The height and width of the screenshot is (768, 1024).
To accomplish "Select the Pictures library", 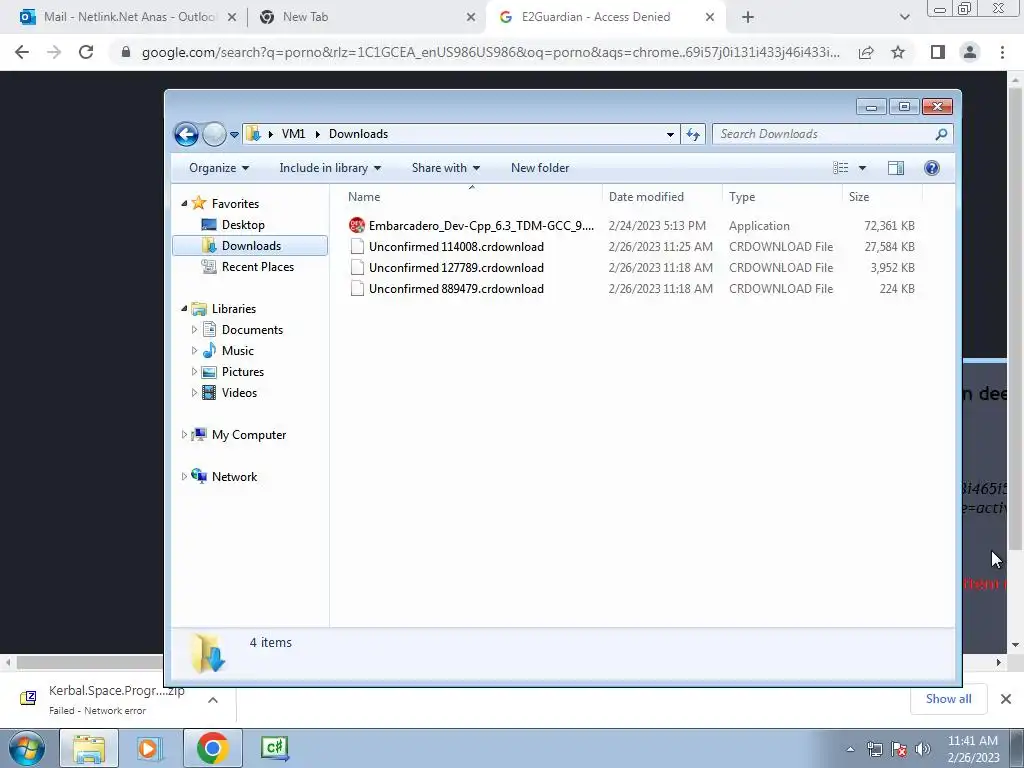I will [x=242, y=372].
